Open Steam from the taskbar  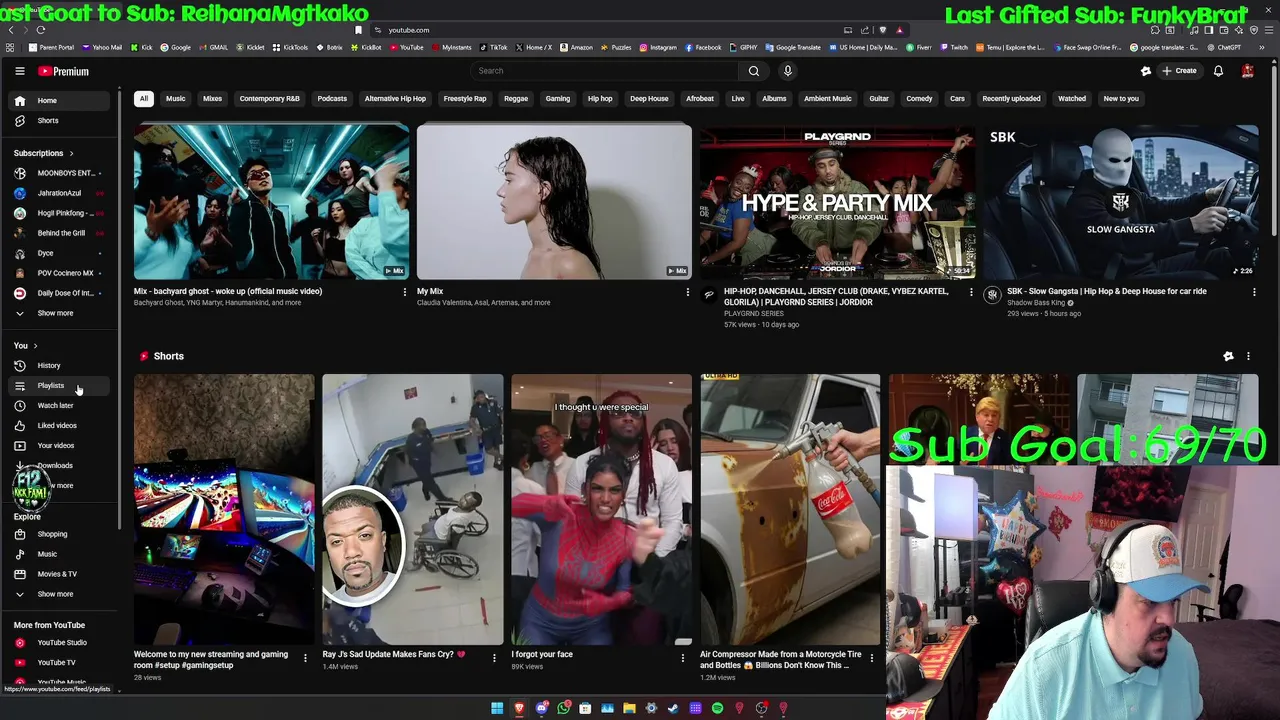[673, 709]
